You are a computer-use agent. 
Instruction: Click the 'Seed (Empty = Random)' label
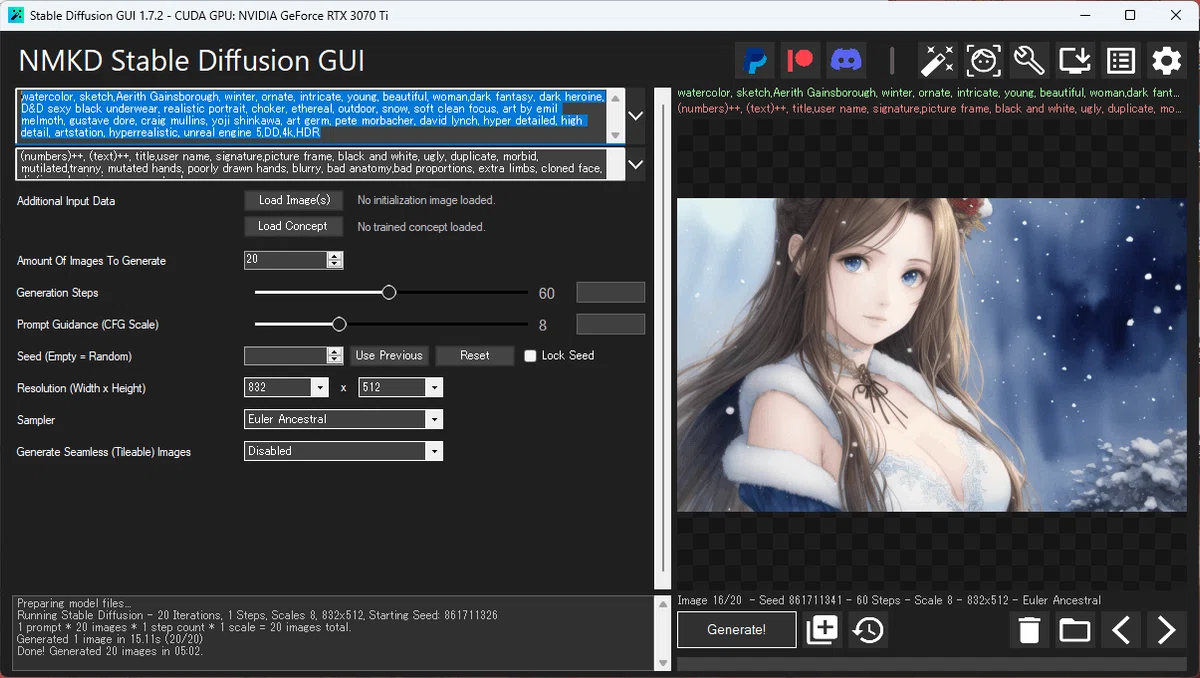point(74,356)
